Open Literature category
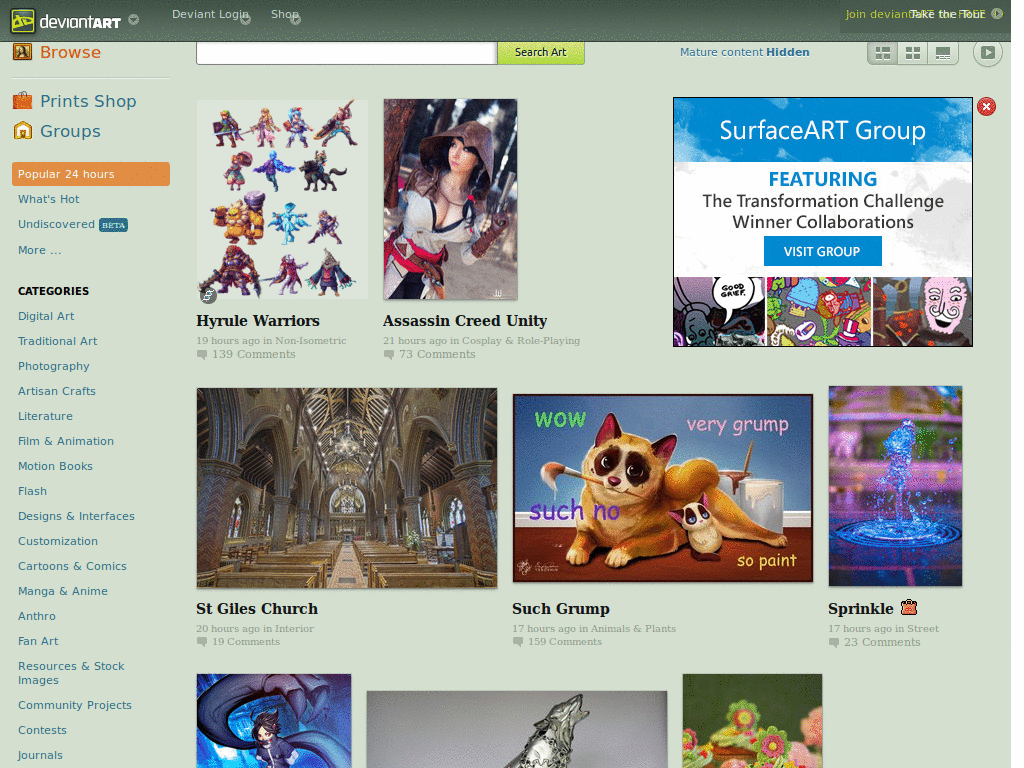1024x768 pixels. pos(45,416)
